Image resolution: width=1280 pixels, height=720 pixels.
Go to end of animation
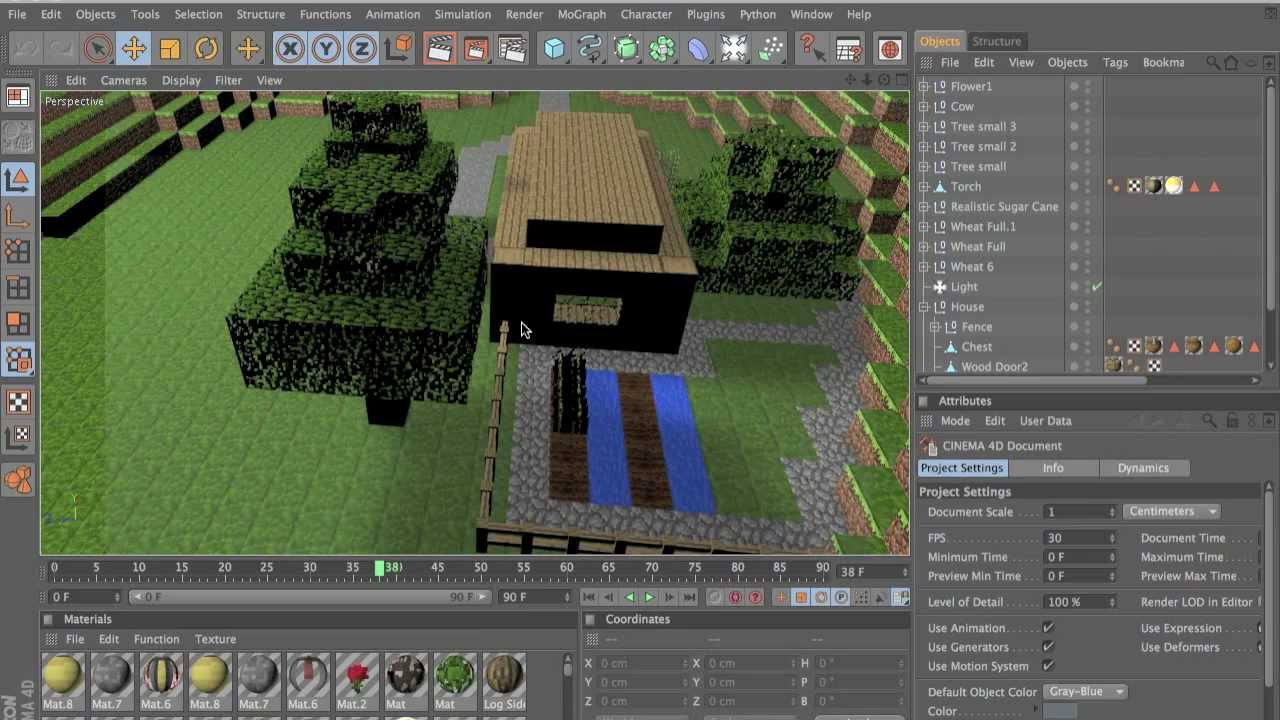pos(689,597)
